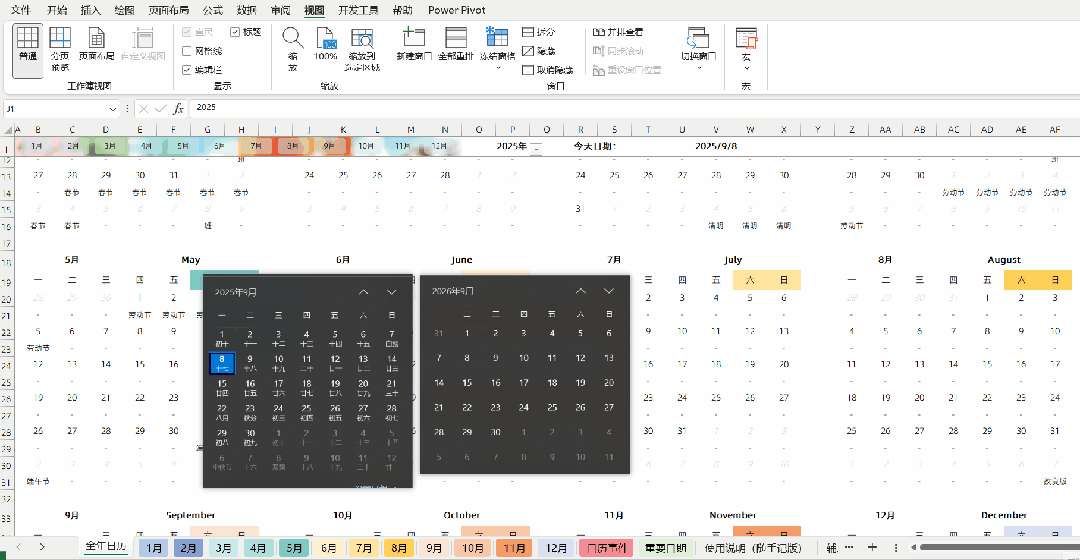Switch to 页面布局 page layout view
The image size is (1080, 560).
pyautogui.click(x=96, y=45)
